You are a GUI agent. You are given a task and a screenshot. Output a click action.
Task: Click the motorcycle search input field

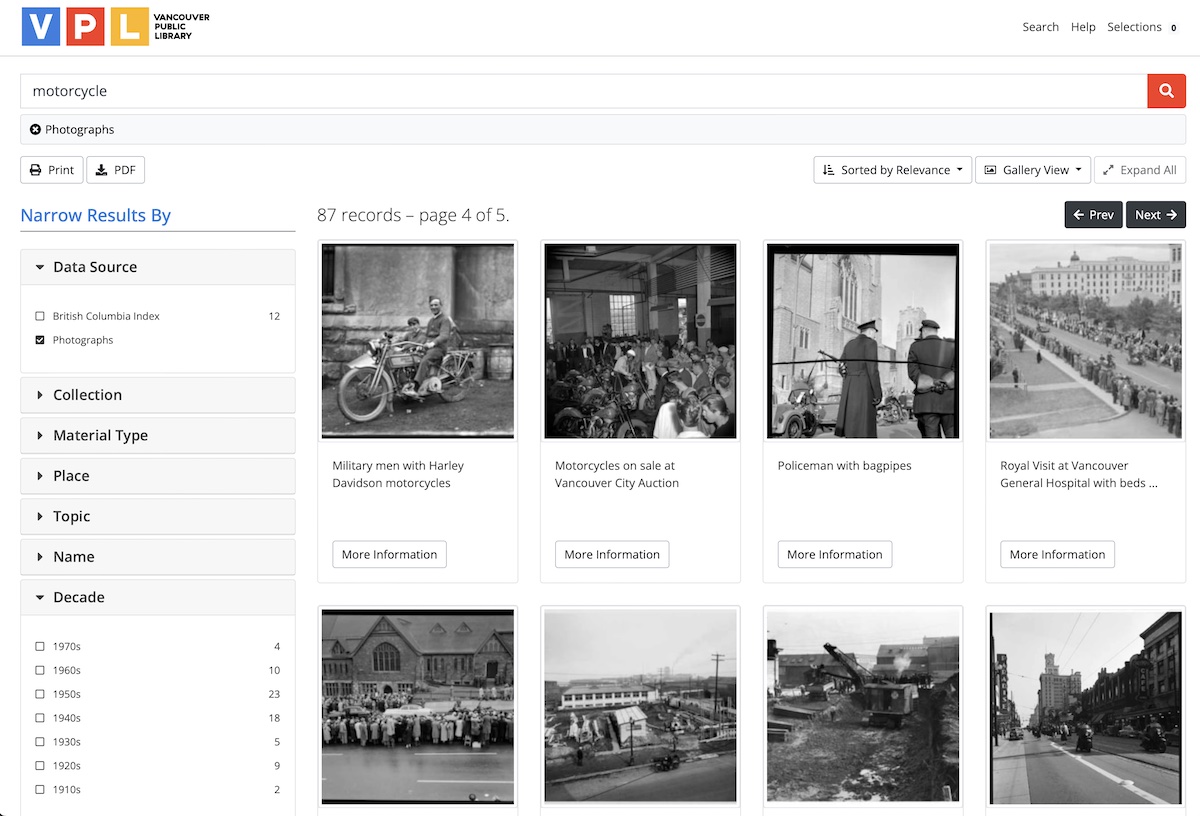click(x=584, y=91)
